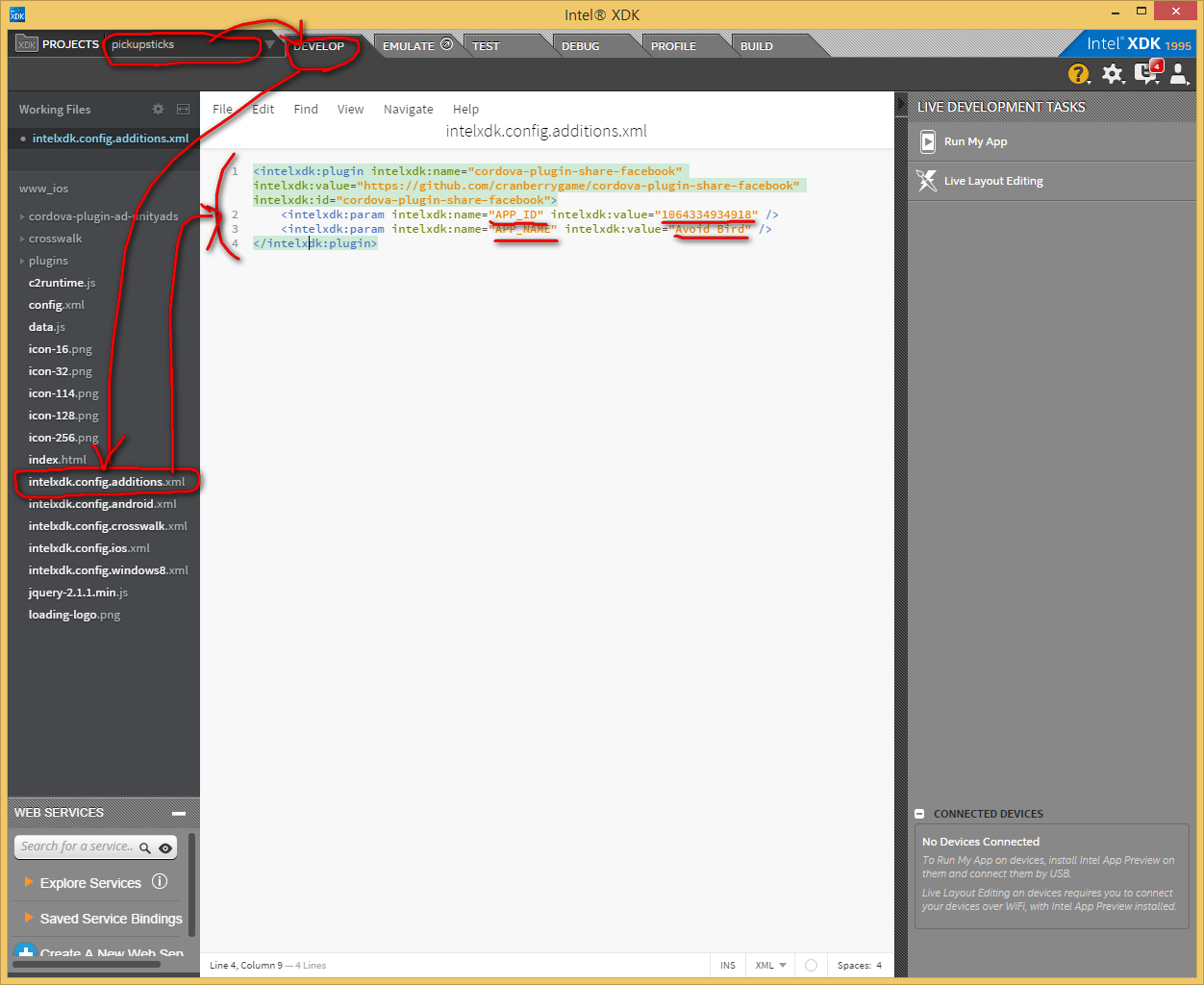Open the File menu
The height and width of the screenshot is (985, 1204).
(222, 109)
